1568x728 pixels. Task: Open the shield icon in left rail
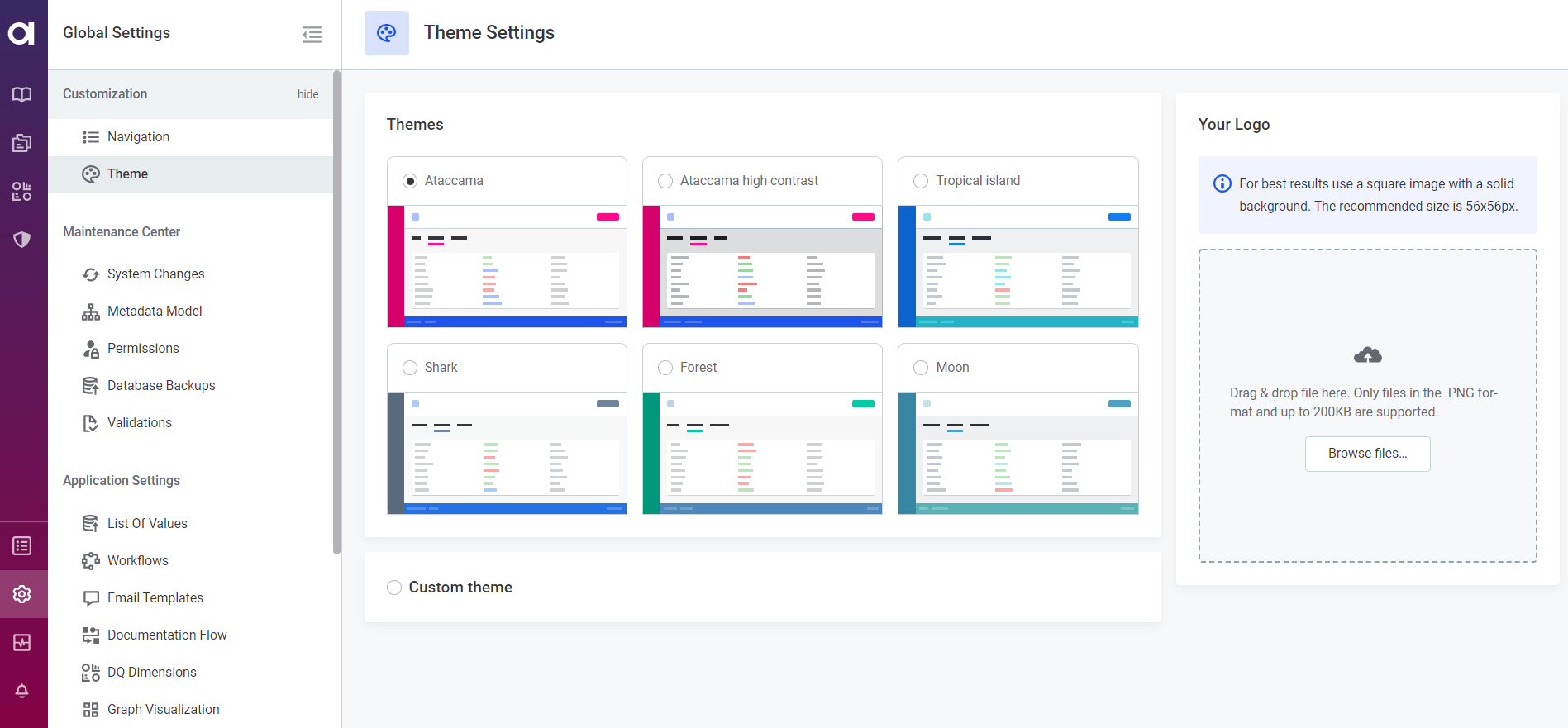coord(22,240)
